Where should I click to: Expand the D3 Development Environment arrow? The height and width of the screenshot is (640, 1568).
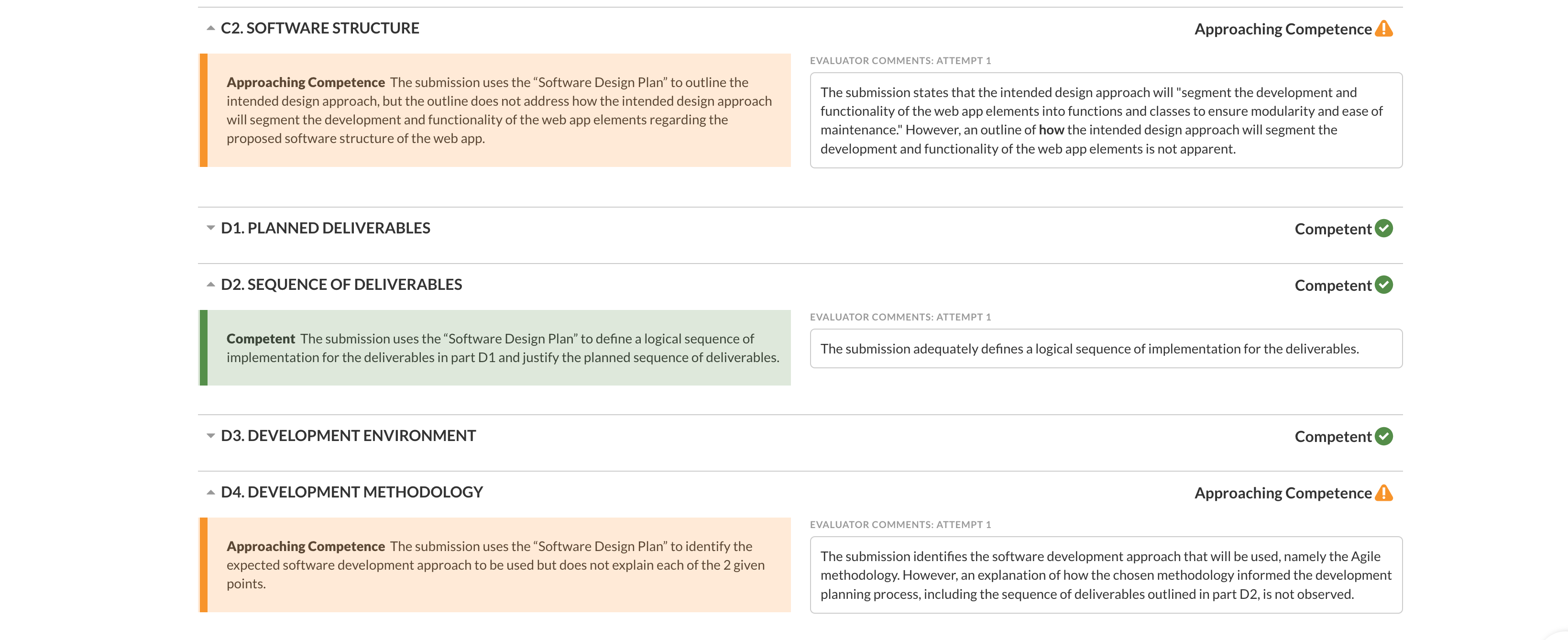(210, 435)
